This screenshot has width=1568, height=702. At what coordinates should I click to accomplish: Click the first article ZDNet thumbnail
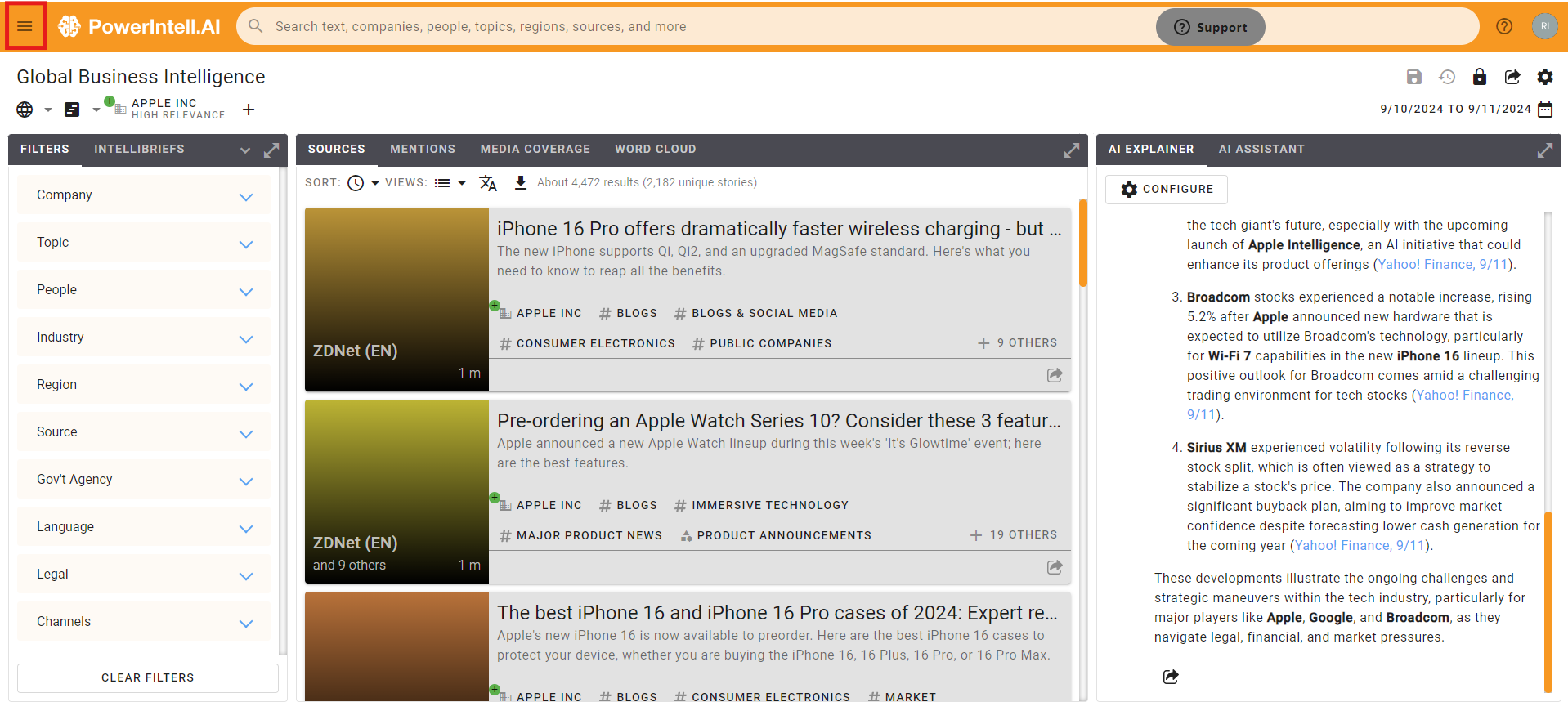point(396,299)
